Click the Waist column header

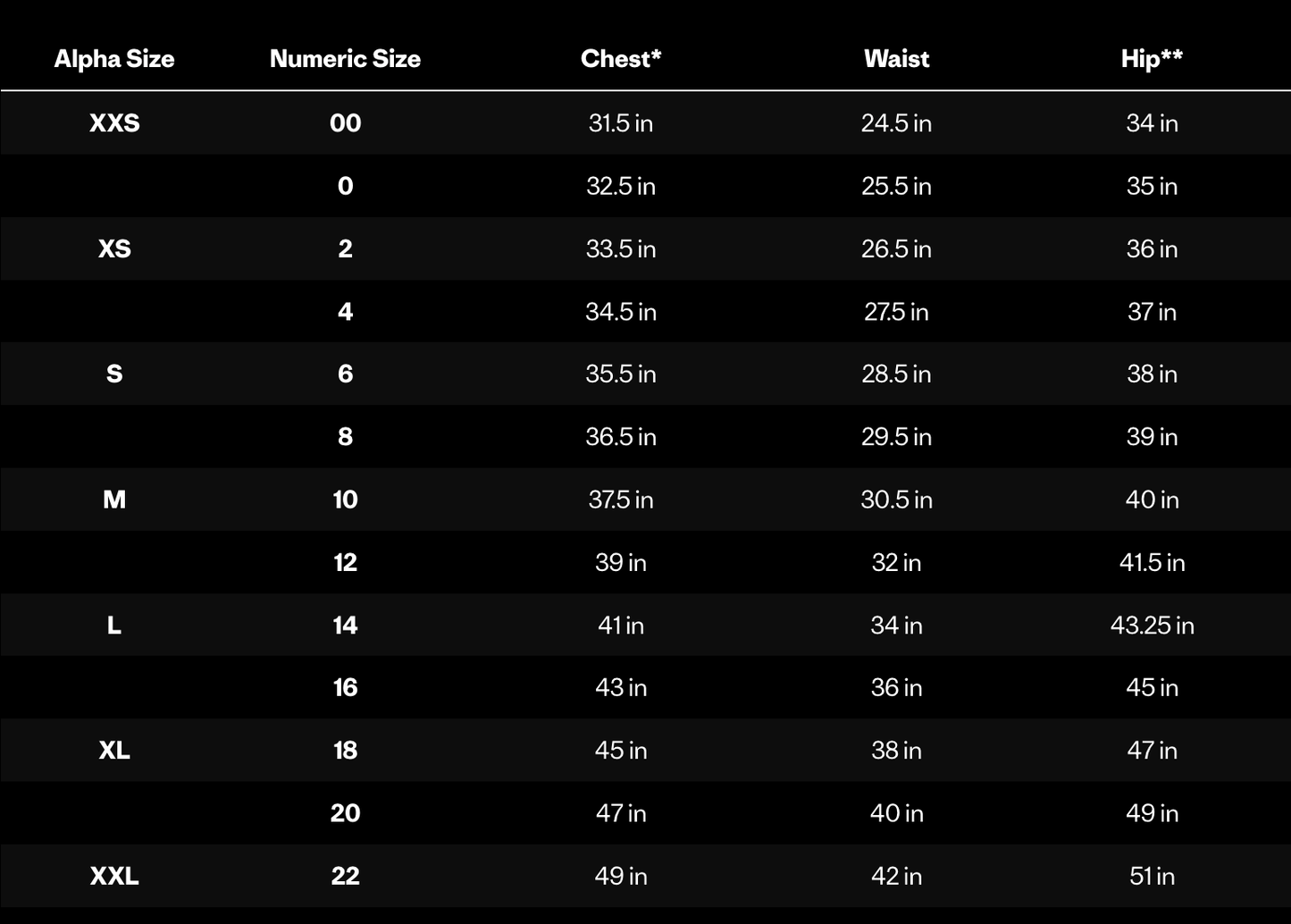click(x=896, y=59)
